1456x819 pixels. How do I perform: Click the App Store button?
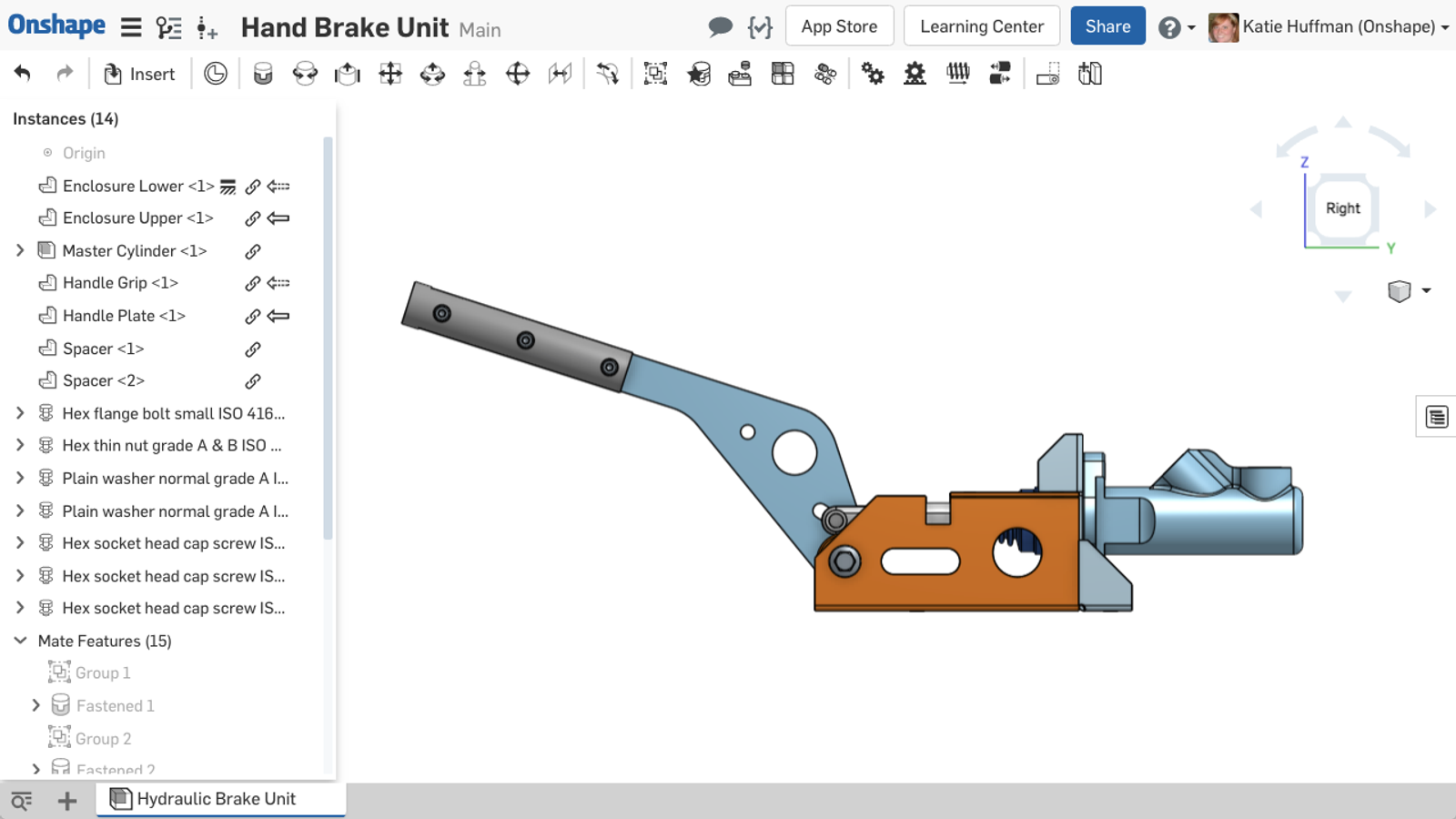coord(839,26)
